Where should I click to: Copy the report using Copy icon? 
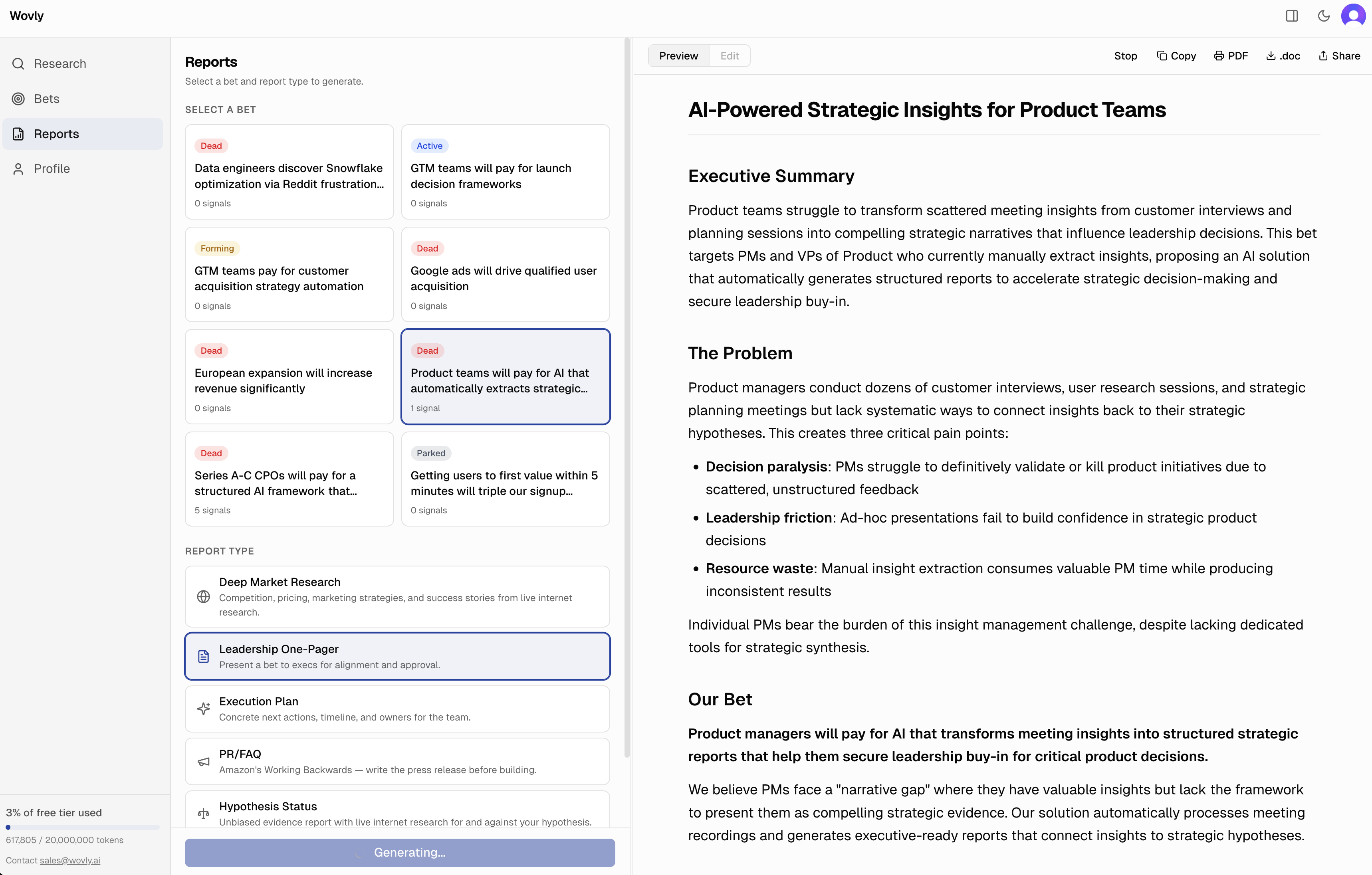1176,56
